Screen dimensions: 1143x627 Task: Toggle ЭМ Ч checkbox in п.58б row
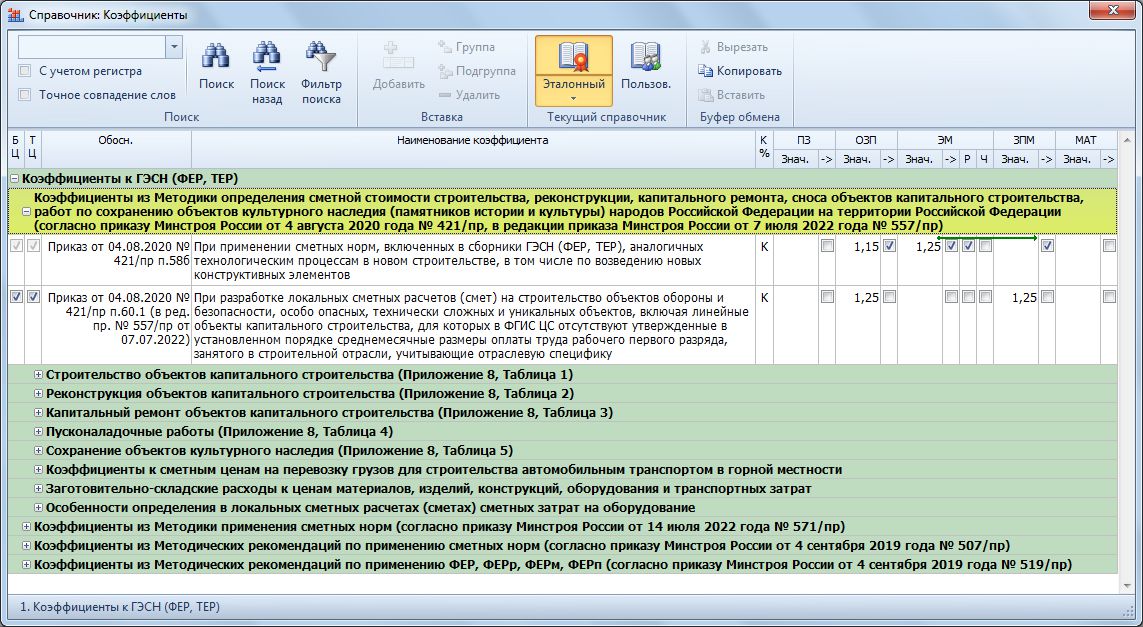(985, 246)
